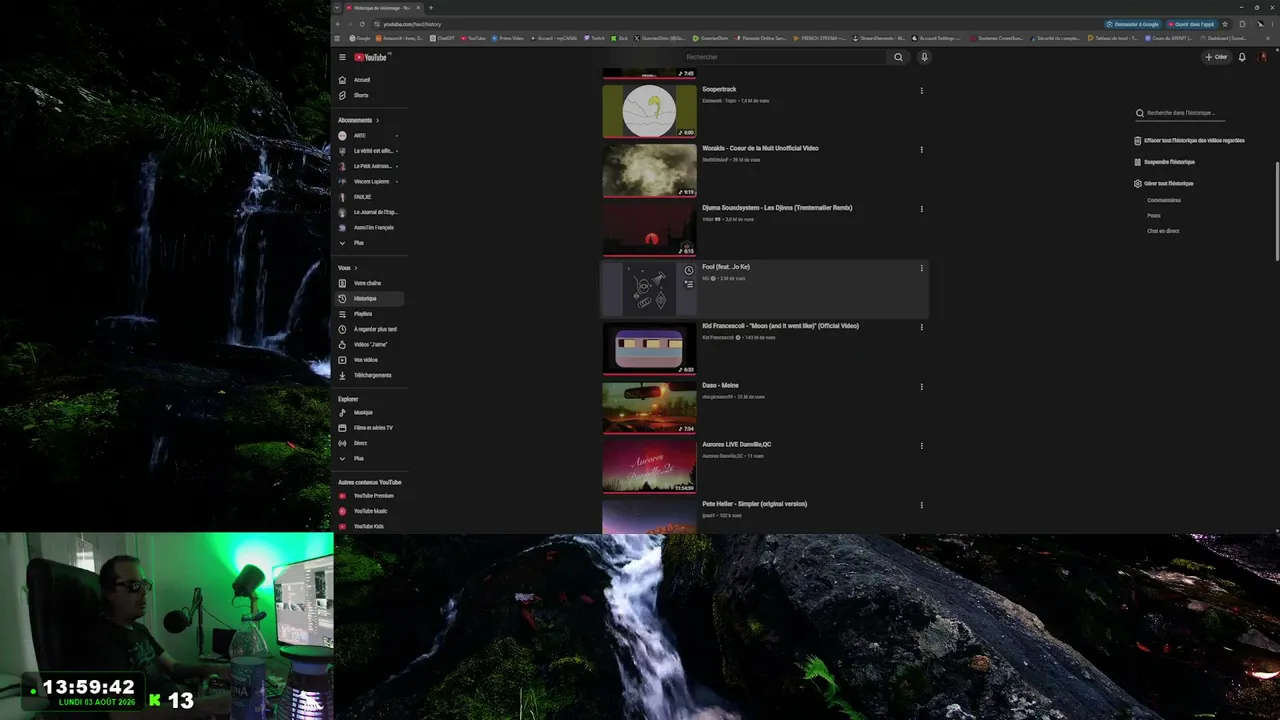Open the account avatar menu
Image resolution: width=1280 pixels, height=720 pixels.
(x=1262, y=57)
